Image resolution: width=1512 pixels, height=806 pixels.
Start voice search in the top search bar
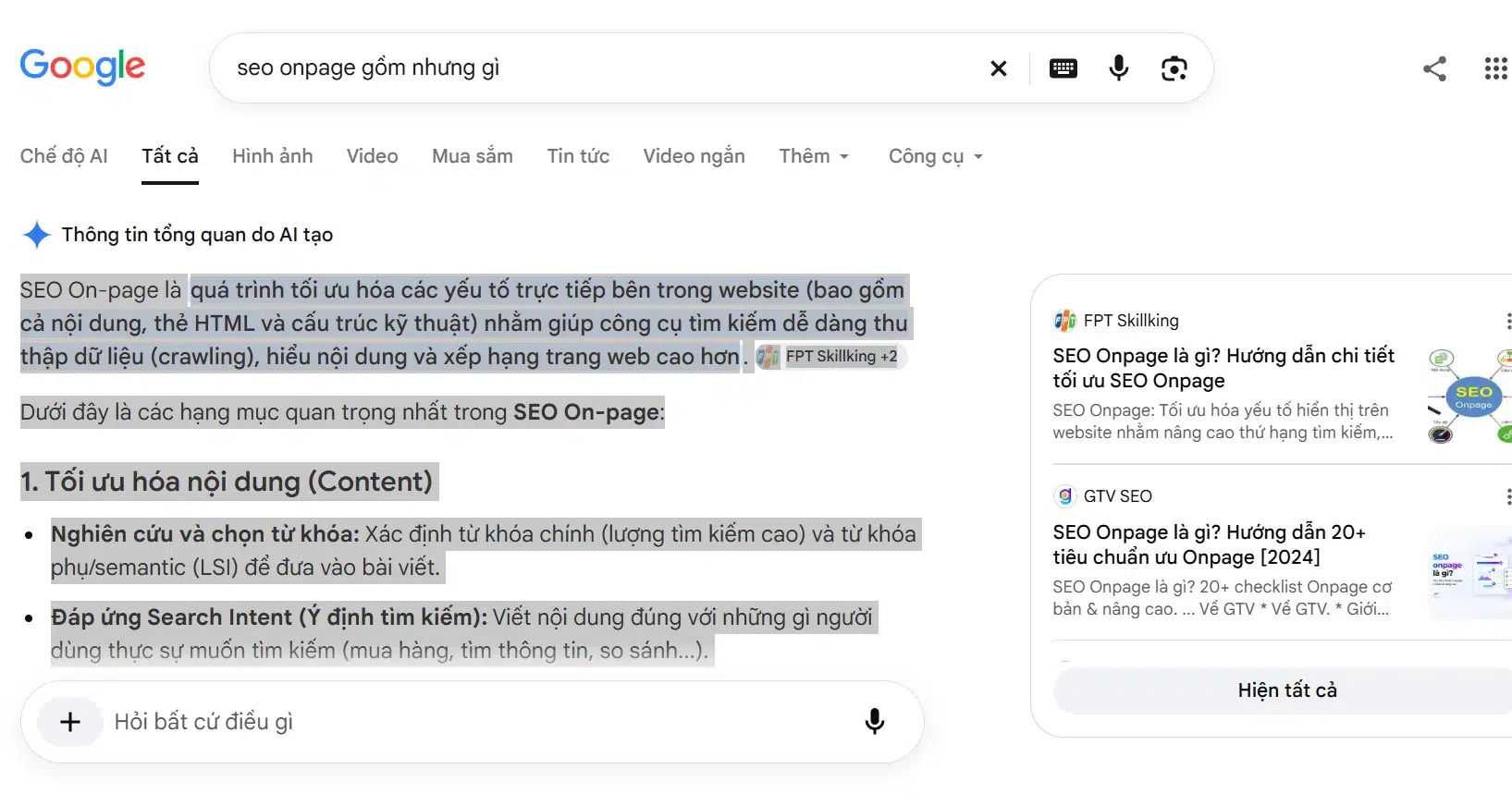[1119, 68]
